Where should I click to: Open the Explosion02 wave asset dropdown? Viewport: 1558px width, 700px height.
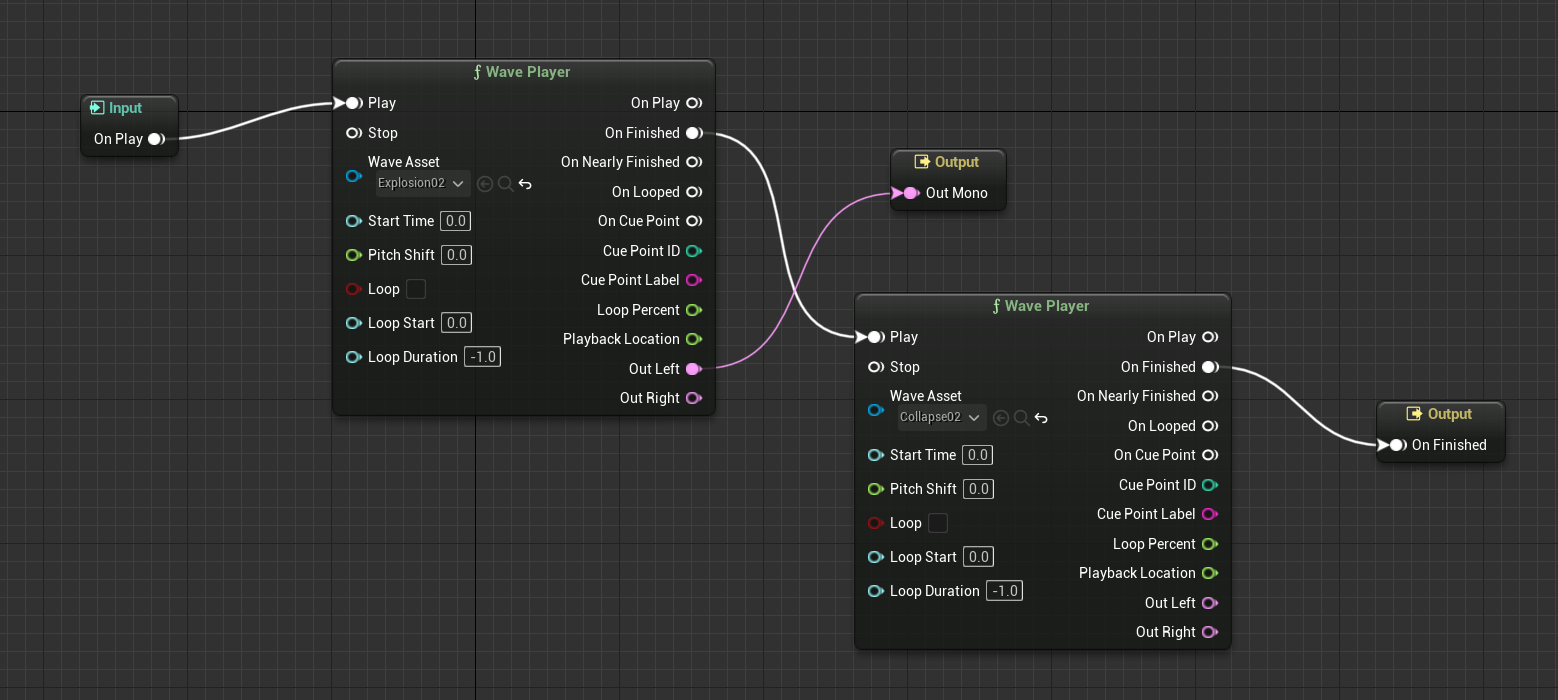coord(422,184)
